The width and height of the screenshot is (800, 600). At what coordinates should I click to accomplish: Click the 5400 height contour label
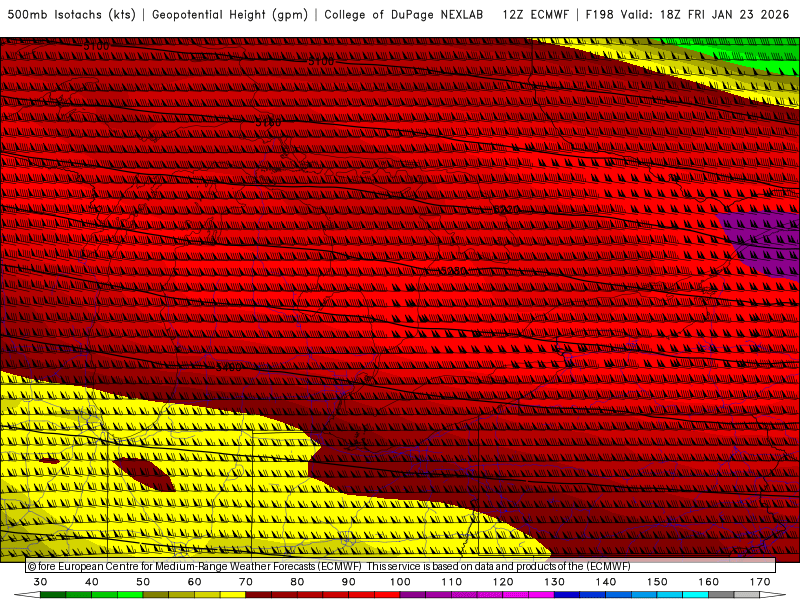point(229,367)
